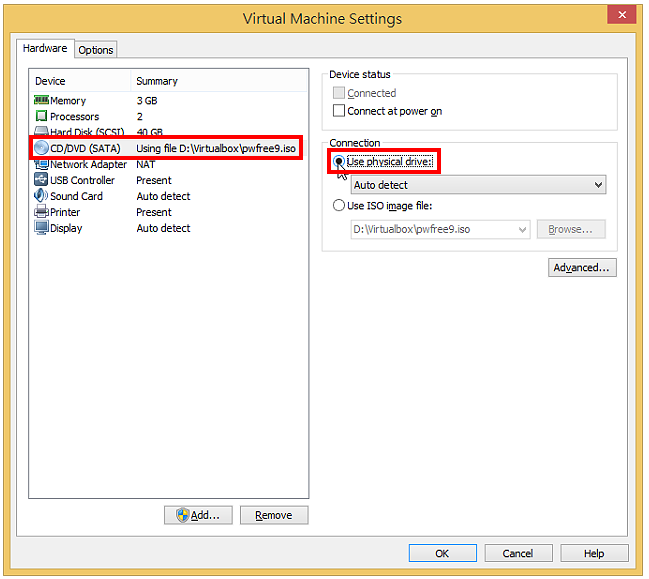Click the Sound Card speaker icon
The width and height of the screenshot is (649, 579).
coord(41,196)
